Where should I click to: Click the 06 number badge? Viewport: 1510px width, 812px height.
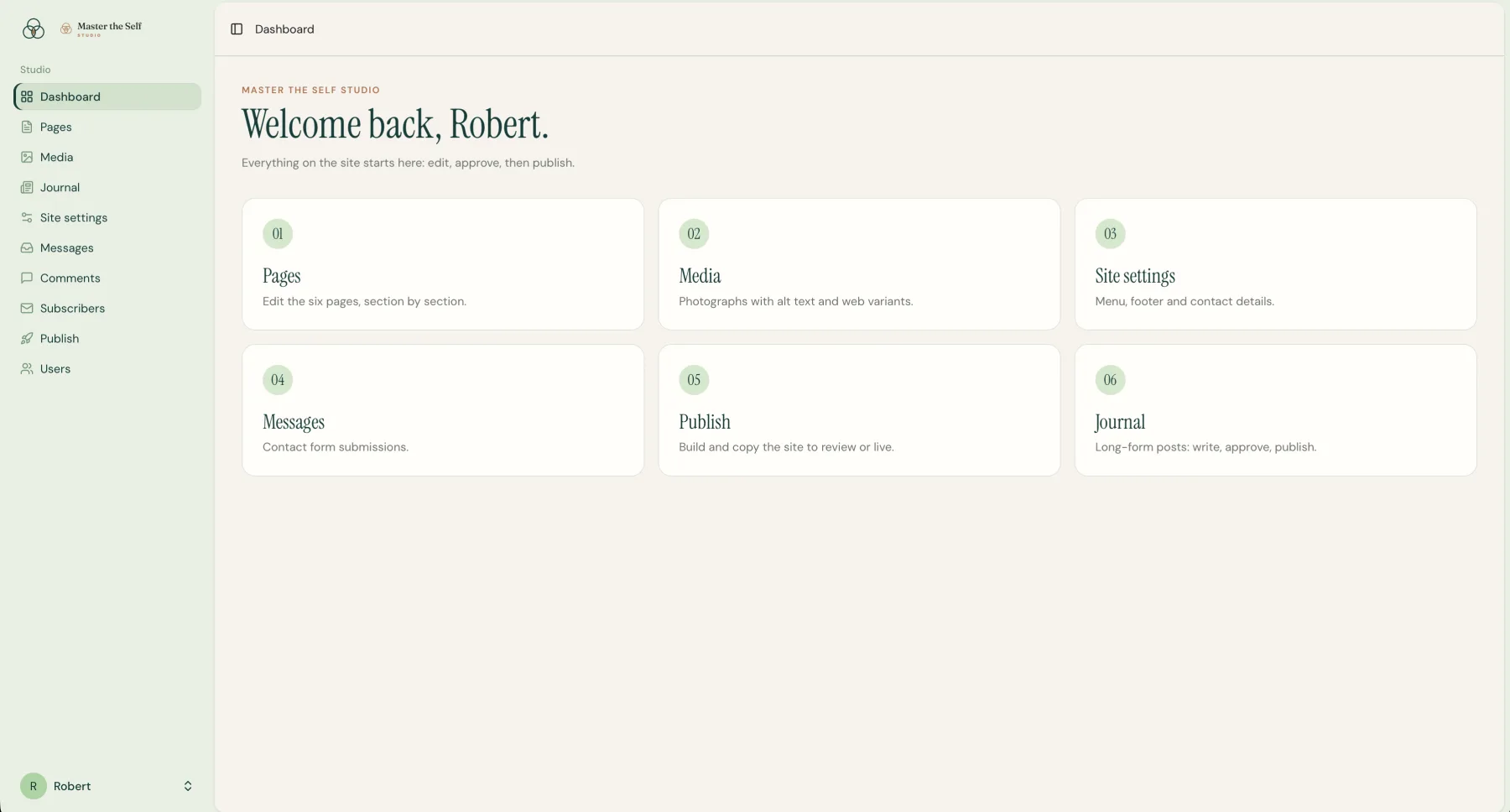click(x=1110, y=380)
